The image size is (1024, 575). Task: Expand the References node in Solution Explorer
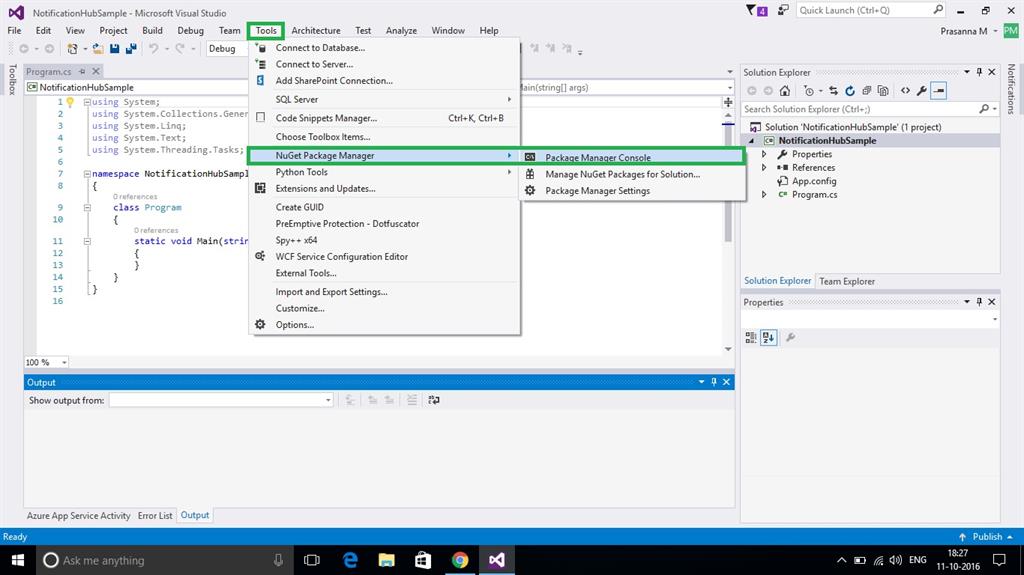764,168
